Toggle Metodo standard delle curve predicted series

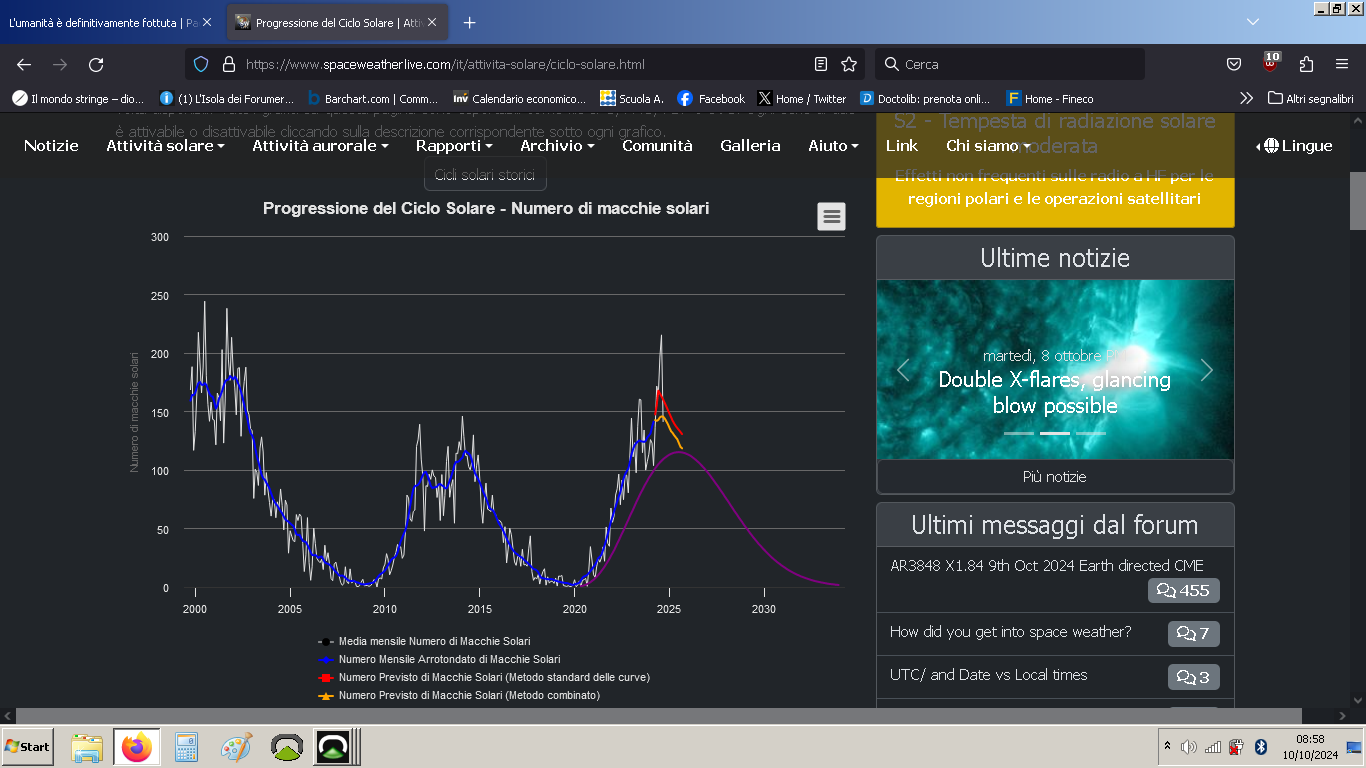pyautogui.click(x=483, y=677)
